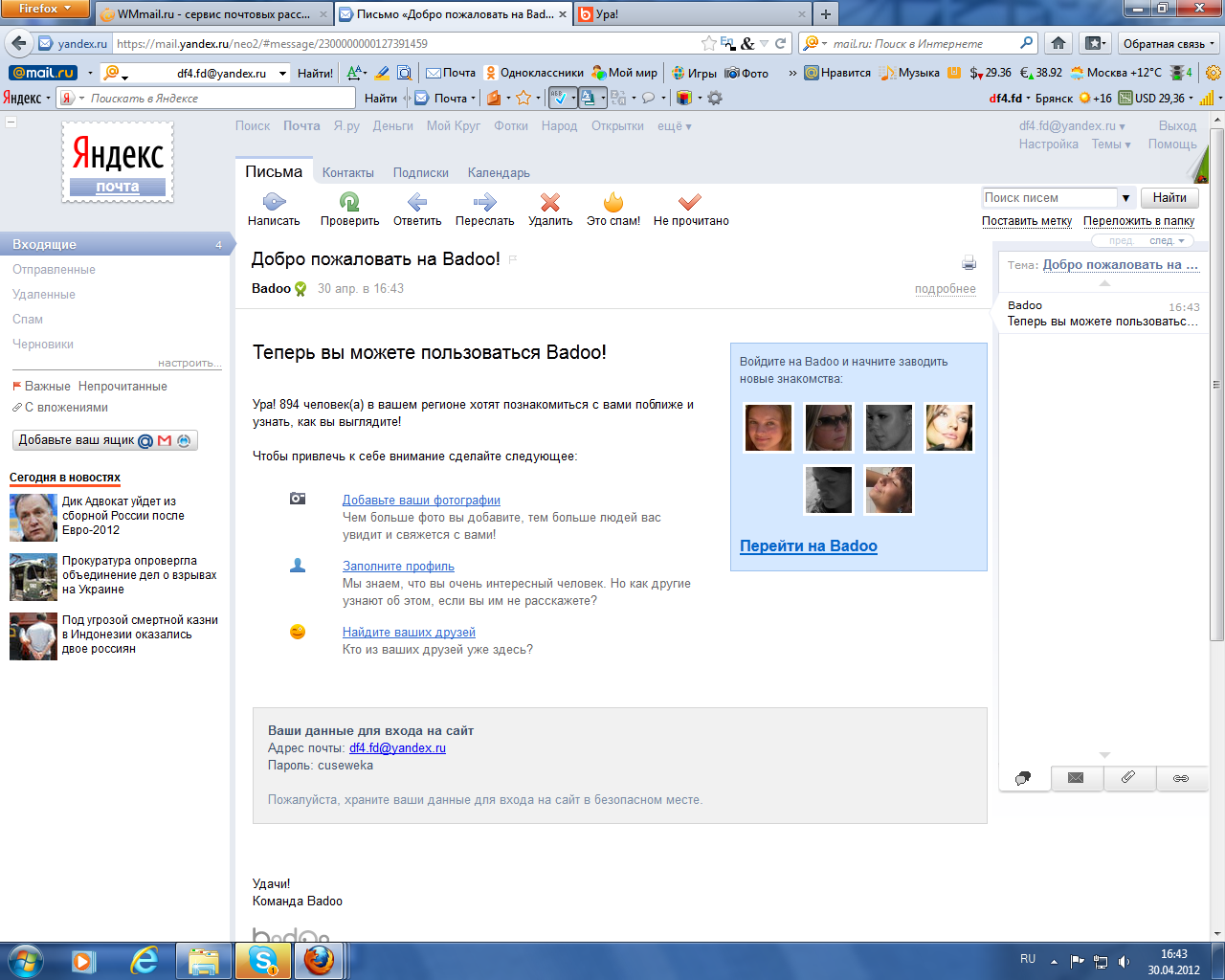Open the Firefox bookmarks dropdown button

click(x=1094, y=43)
